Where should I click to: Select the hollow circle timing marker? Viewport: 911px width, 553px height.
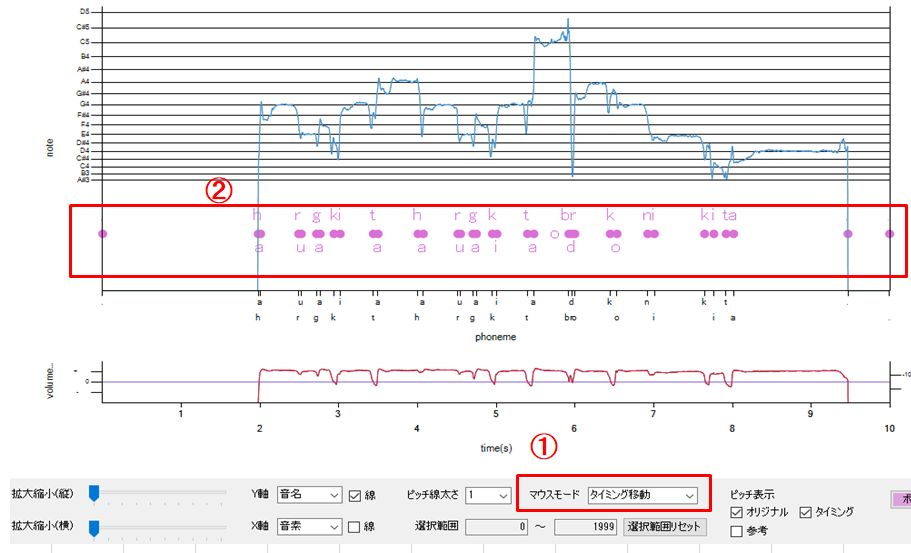pyautogui.click(x=555, y=234)
